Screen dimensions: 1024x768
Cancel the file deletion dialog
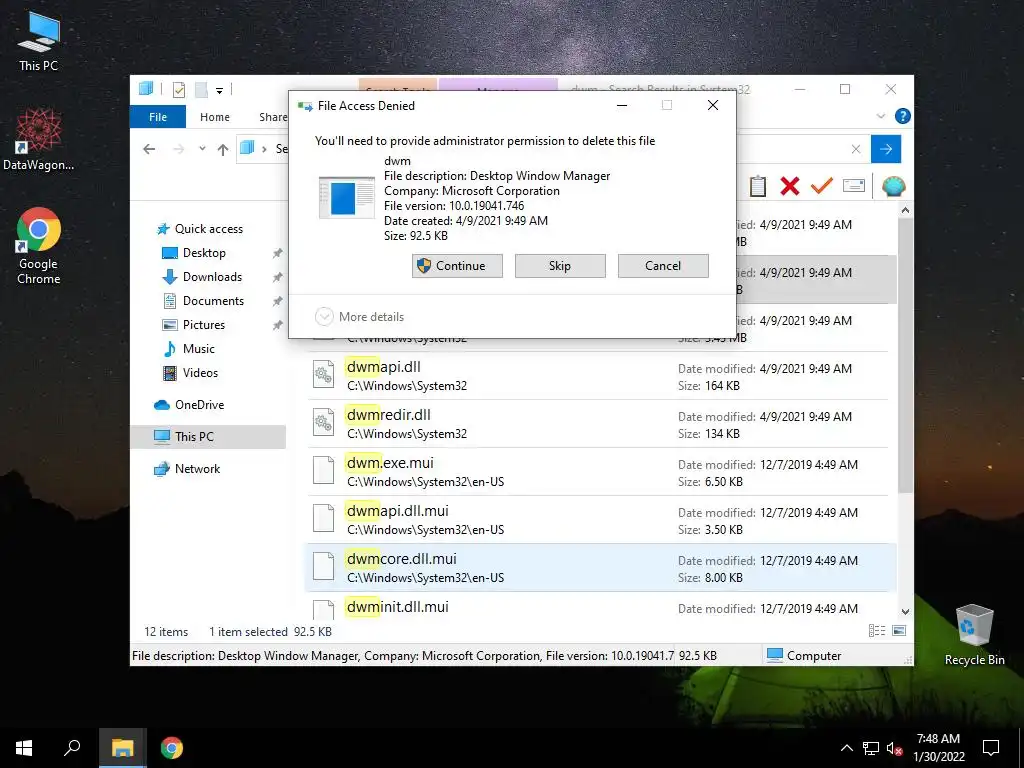coord(663,266)
